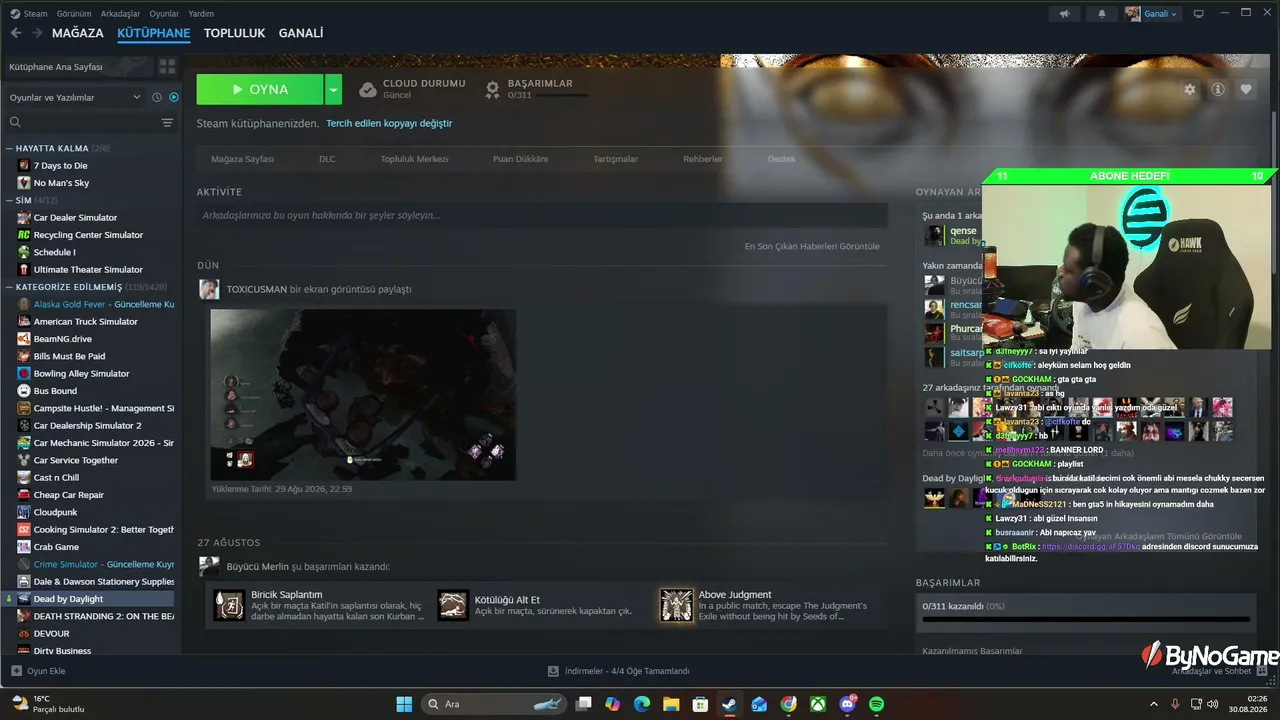Select No Man's Sky in library

pos(61,183)
